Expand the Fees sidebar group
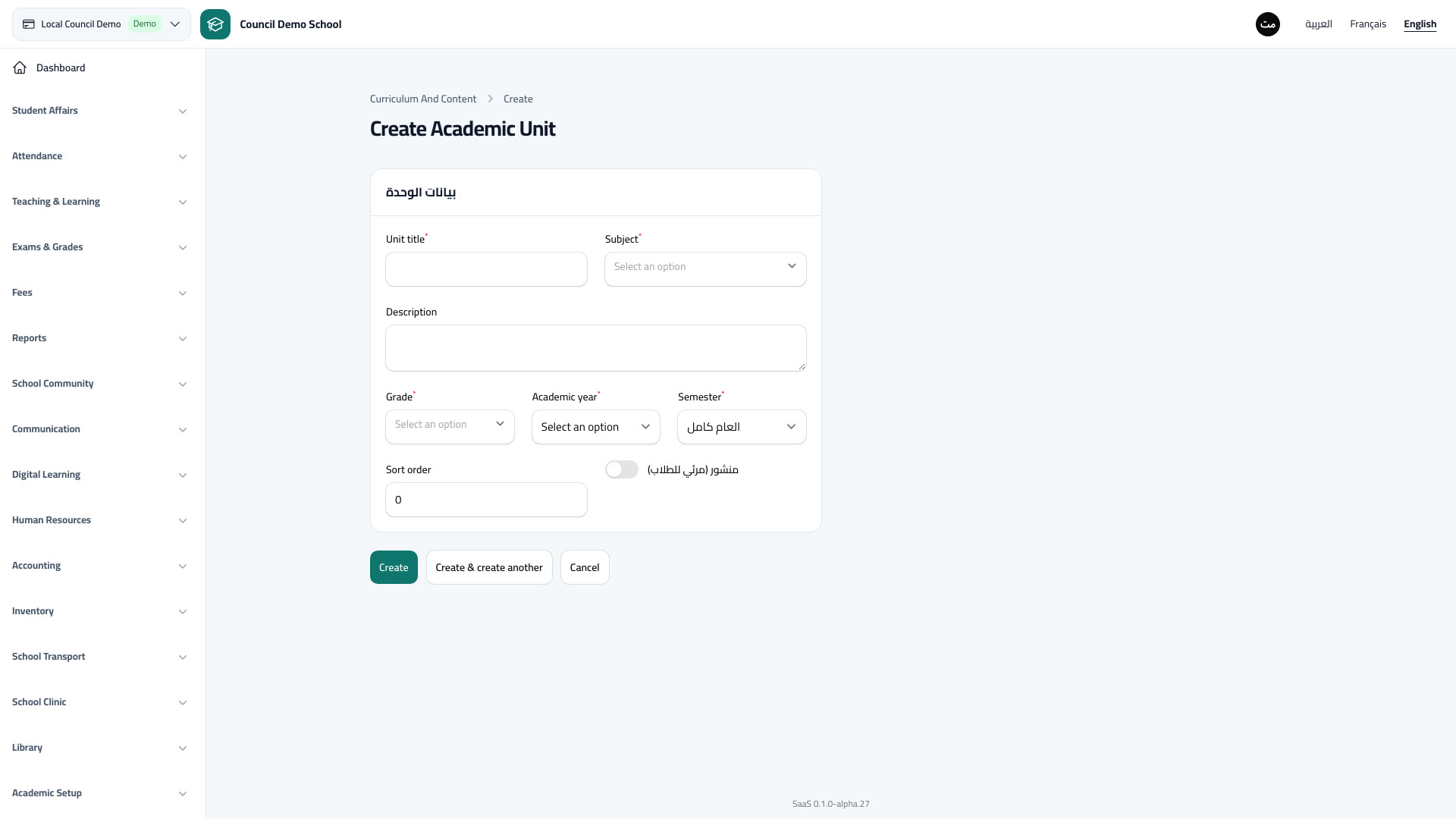The height and width of the screenshot is (819, 1456). tap(99, 293)
